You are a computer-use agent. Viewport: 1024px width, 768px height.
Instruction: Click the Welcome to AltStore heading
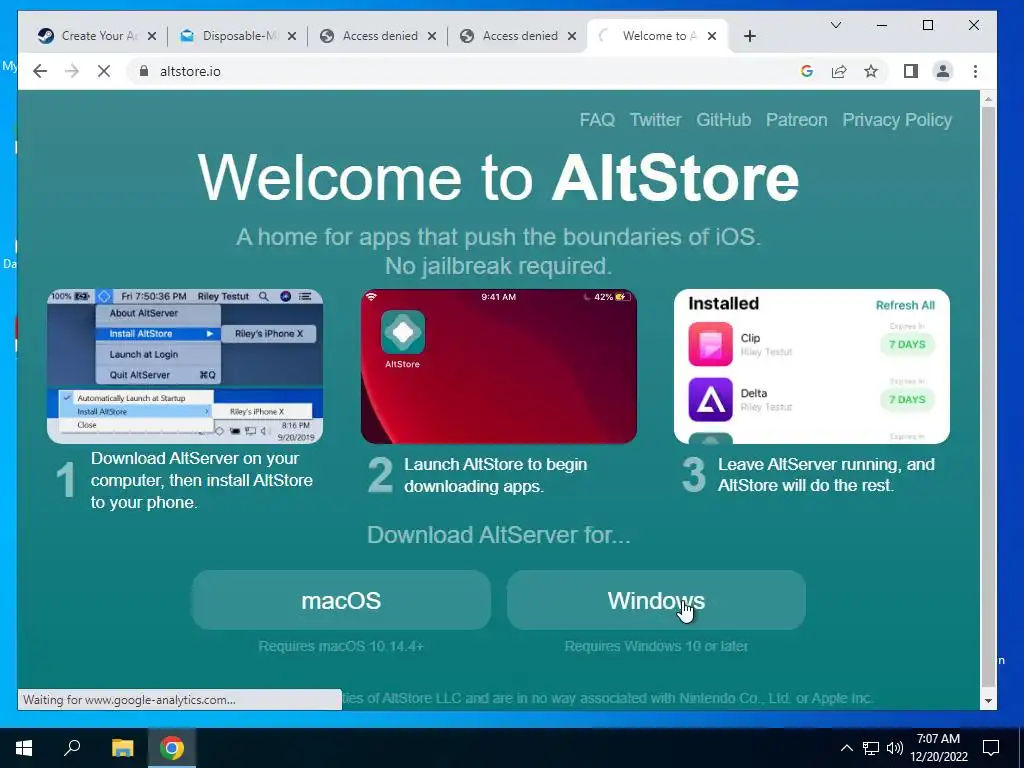point(499,178)
